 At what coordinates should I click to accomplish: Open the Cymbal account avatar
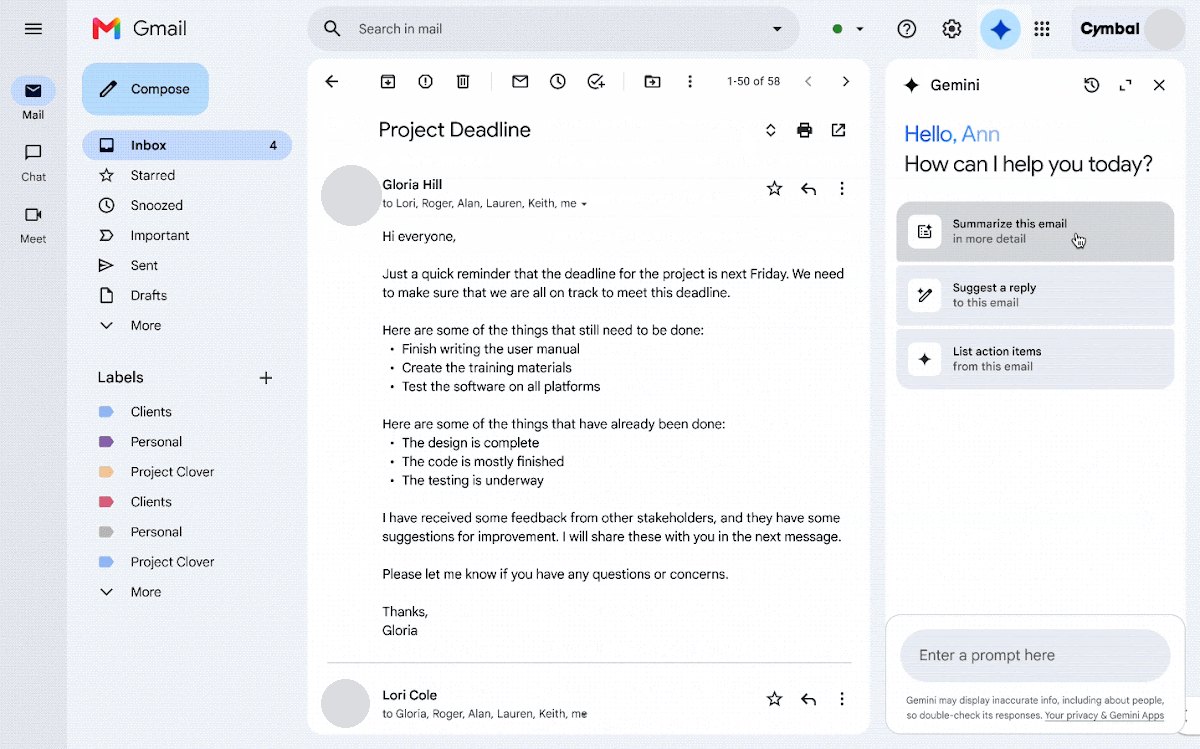point(1164,29)
